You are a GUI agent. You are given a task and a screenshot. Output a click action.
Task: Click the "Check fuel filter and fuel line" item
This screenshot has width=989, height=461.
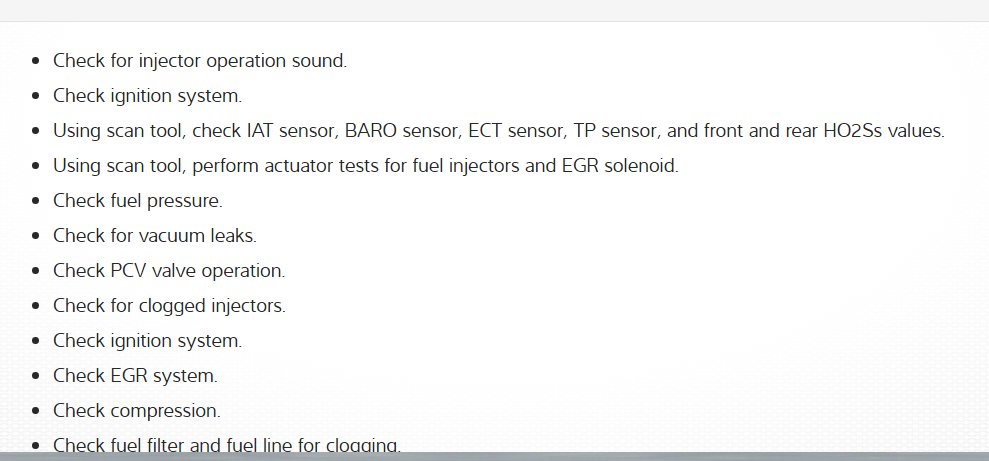pos(227,445)
